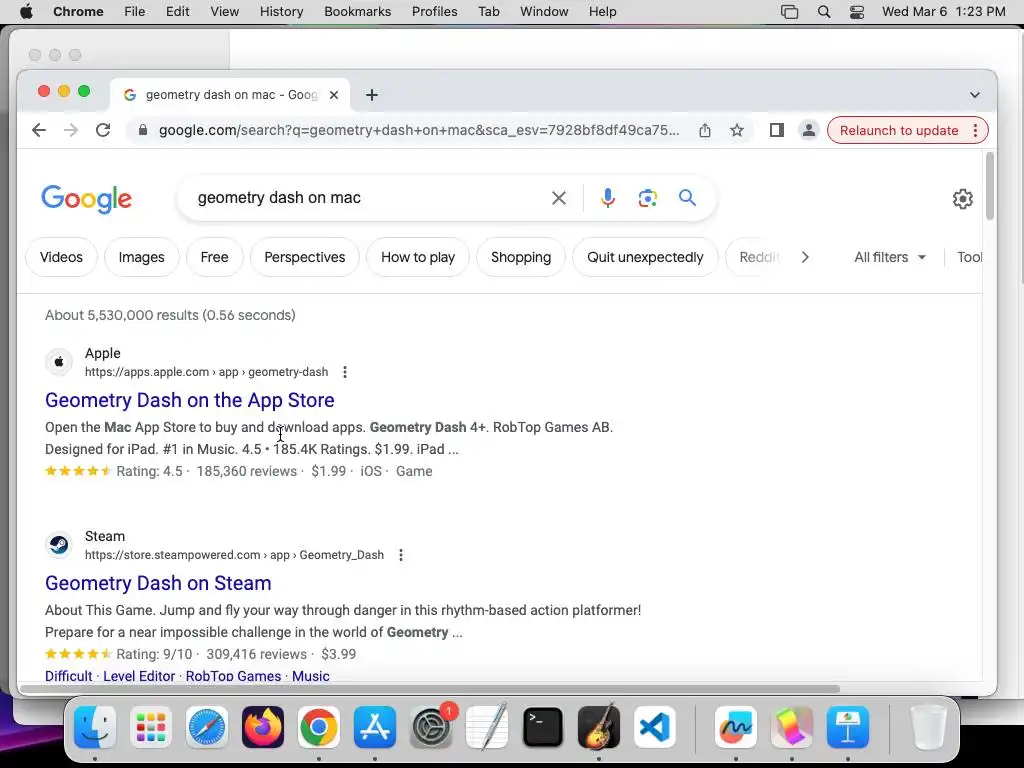
Task: Open Control Center in the menu bar
Action: coord(857,12)
